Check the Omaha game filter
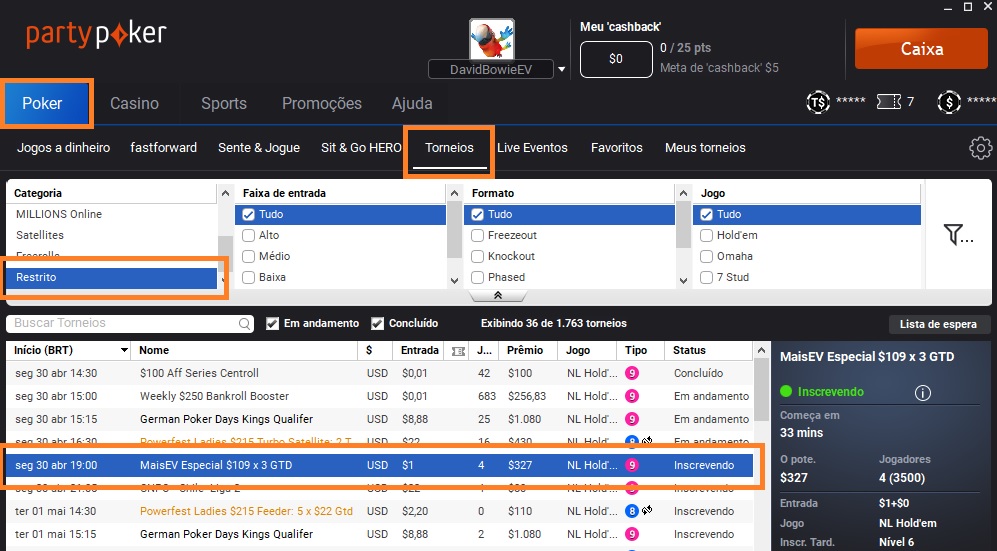The width and height of the screenshot is (997, 551). tap(706, 257)
